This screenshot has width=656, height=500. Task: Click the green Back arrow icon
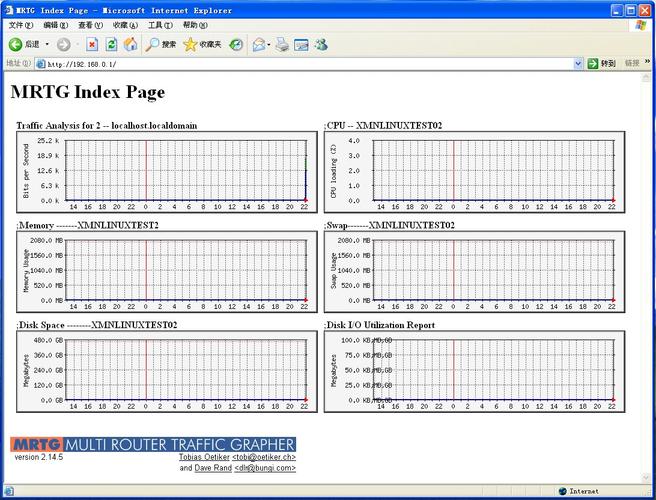coord(15,44)
